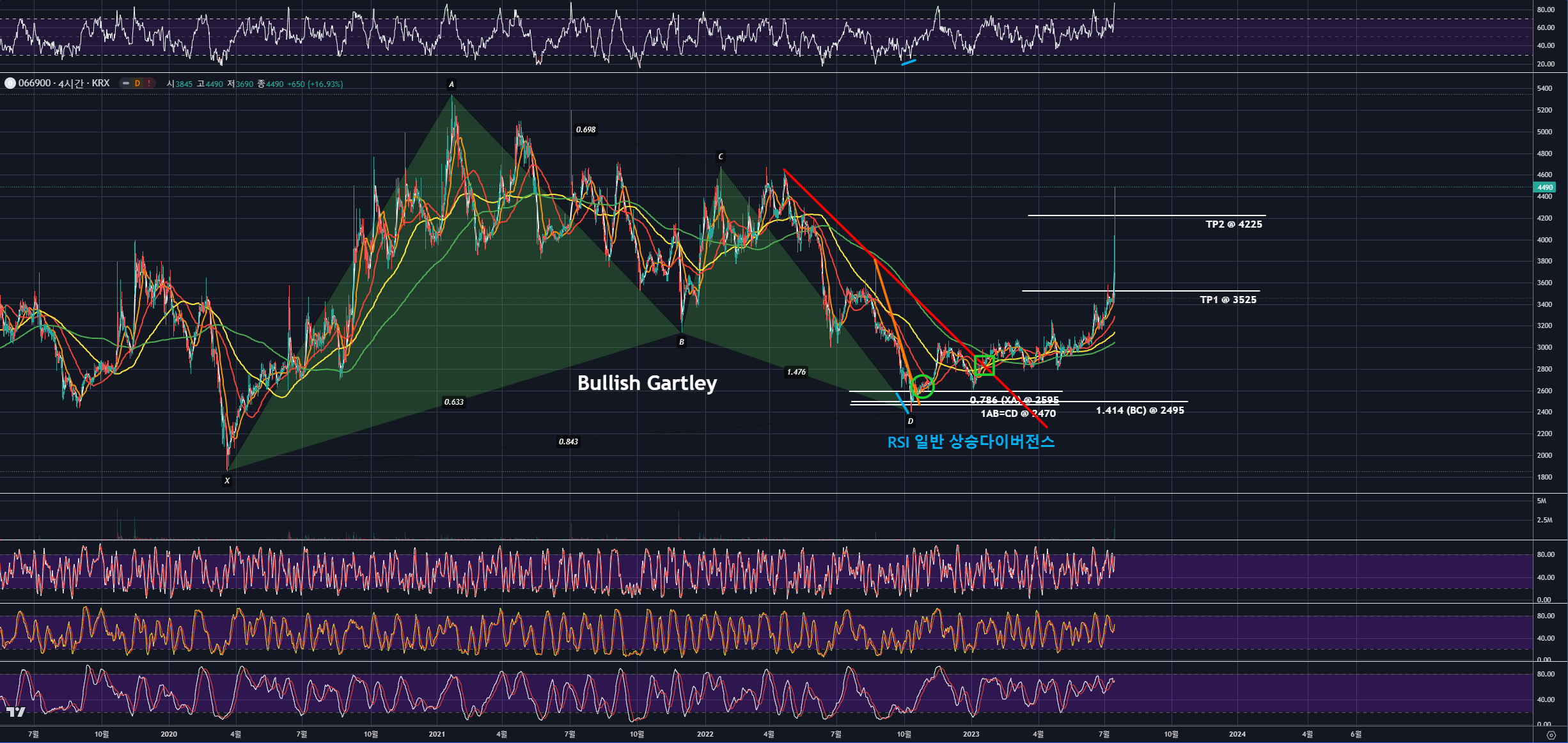Click the 2023 label on time axis
The width and height of the screenshot is (1568, 743).
pyautogui.click(x=971, y=734)
